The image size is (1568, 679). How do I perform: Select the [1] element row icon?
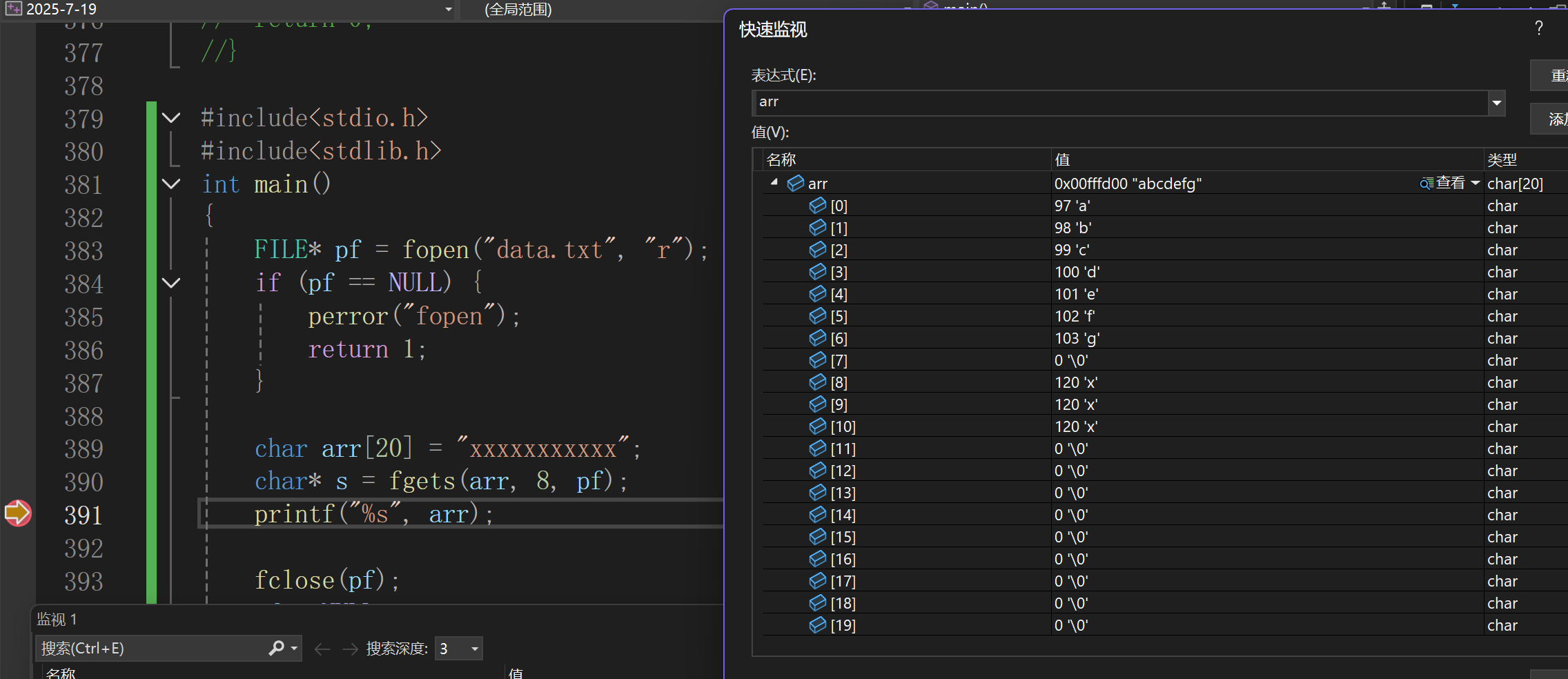(818, 227)
